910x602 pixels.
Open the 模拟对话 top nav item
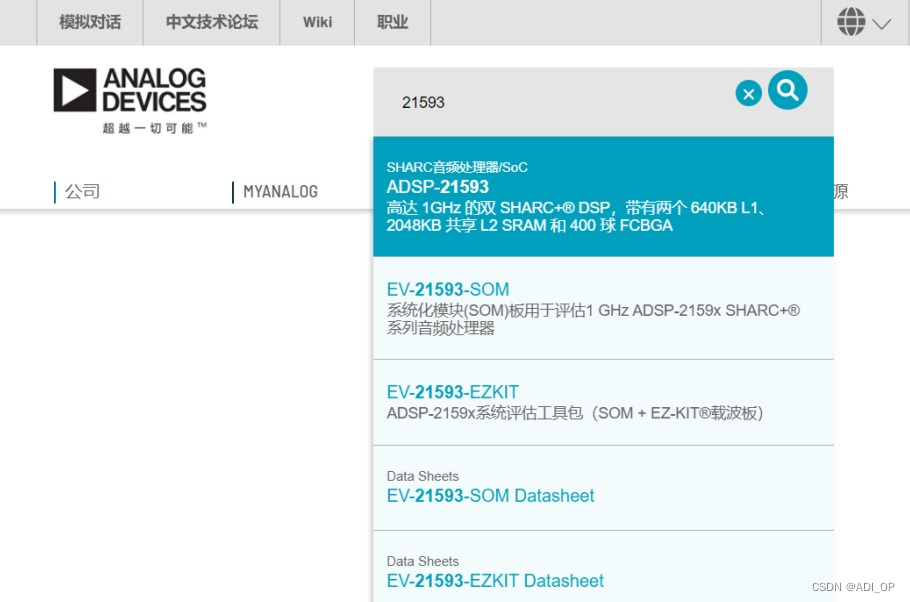click(90, 22)
